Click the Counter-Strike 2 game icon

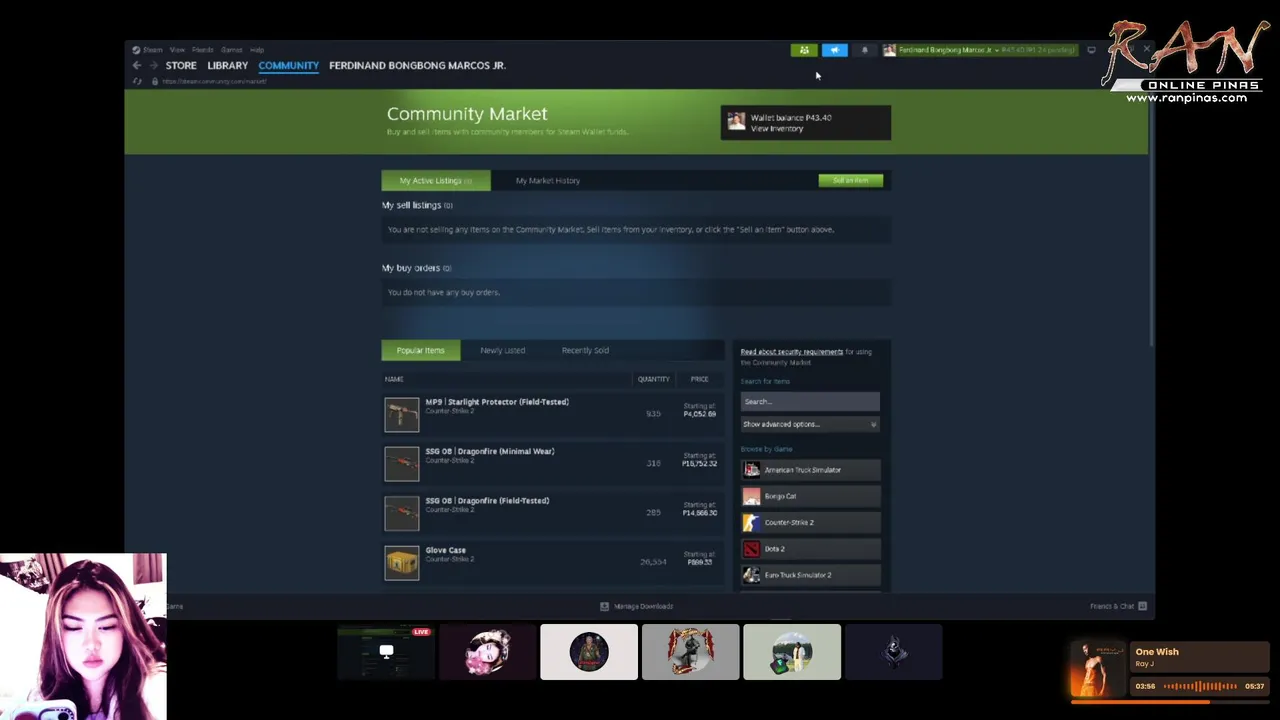[x=752, y=522]
